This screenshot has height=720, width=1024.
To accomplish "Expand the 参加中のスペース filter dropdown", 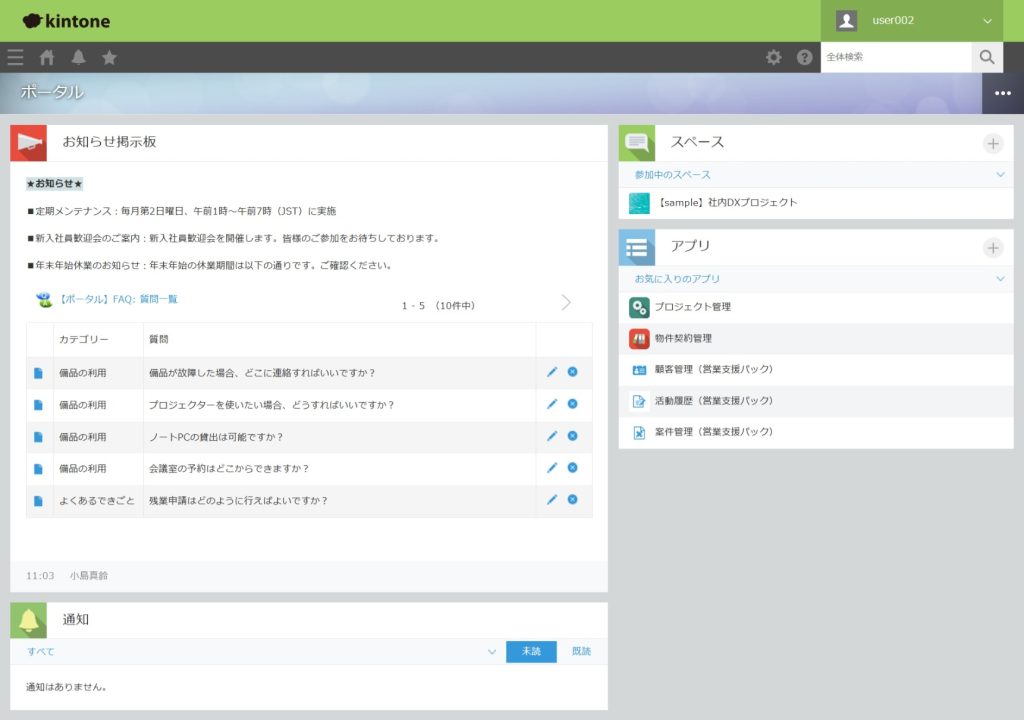I will click(x=1000, y=175).
